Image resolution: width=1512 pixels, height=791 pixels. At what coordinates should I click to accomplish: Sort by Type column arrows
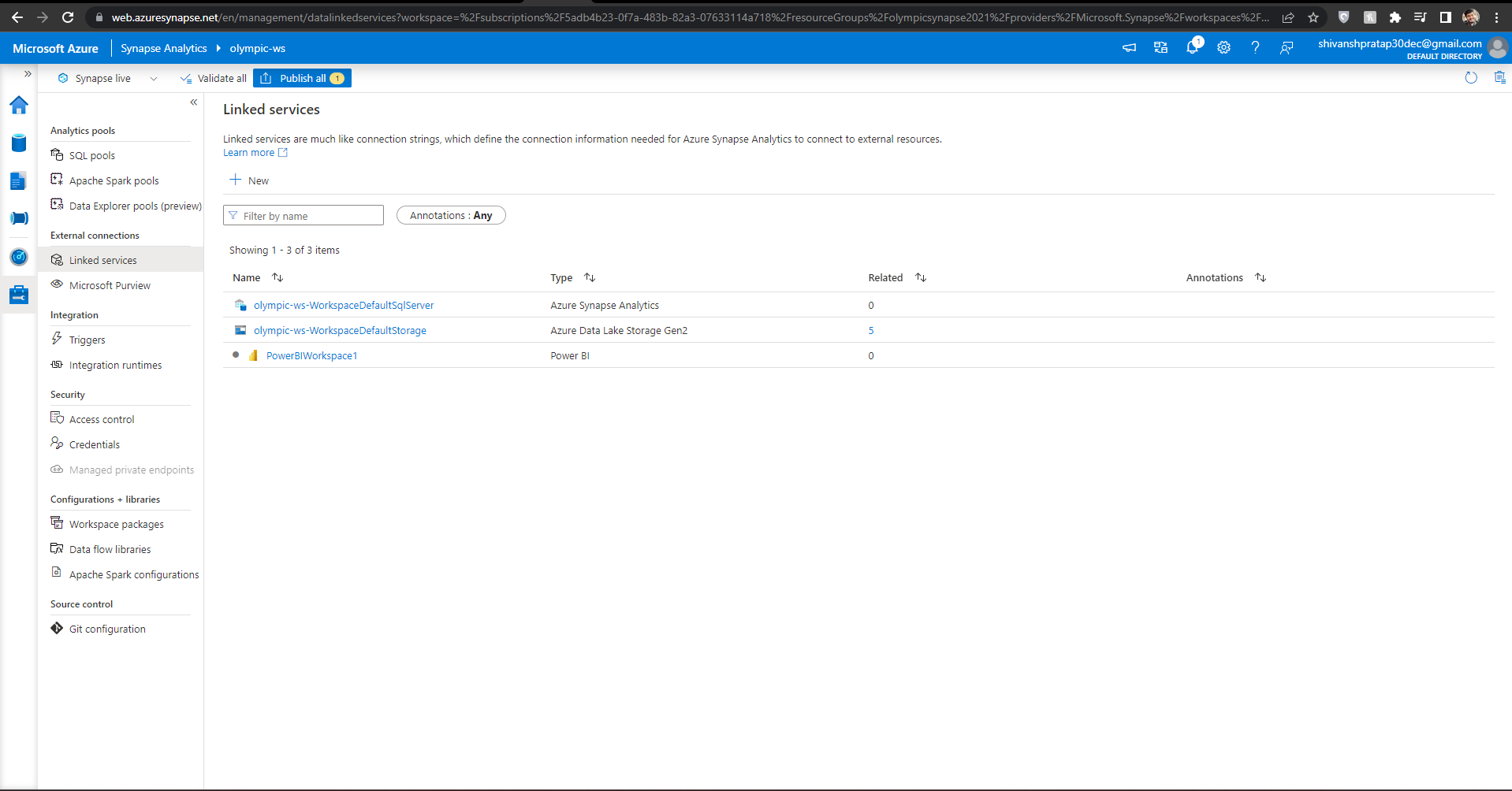point(590,277)
